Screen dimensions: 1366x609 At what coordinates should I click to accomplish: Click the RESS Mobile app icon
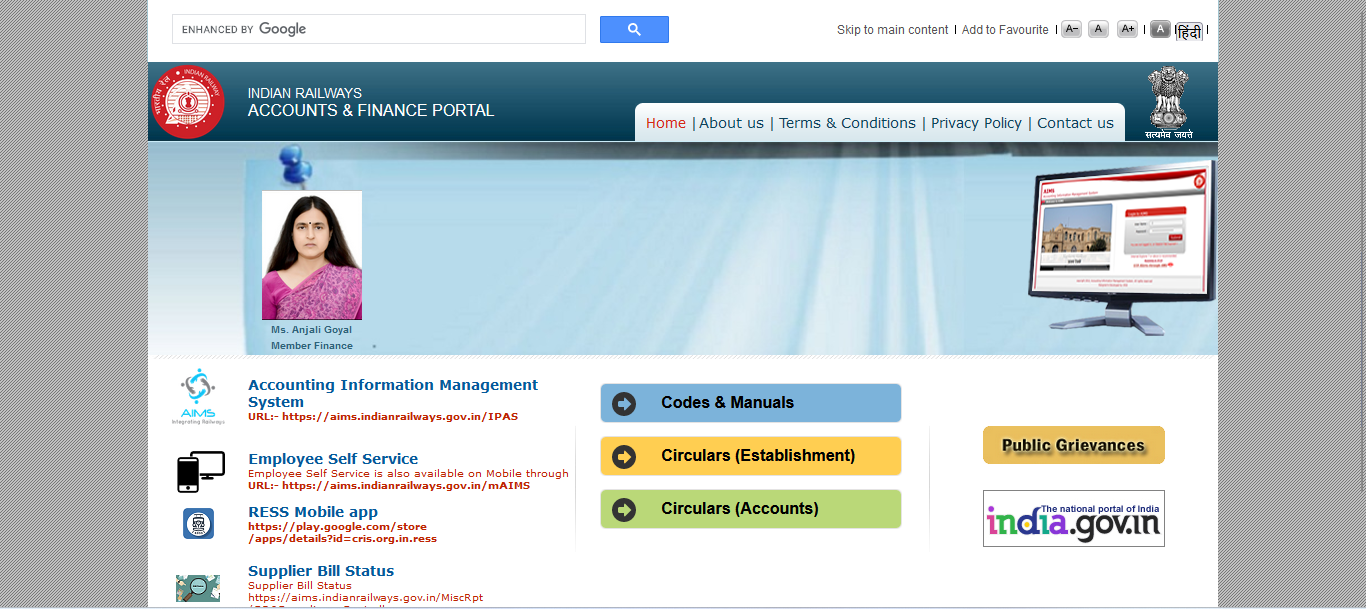coord(198,523)
